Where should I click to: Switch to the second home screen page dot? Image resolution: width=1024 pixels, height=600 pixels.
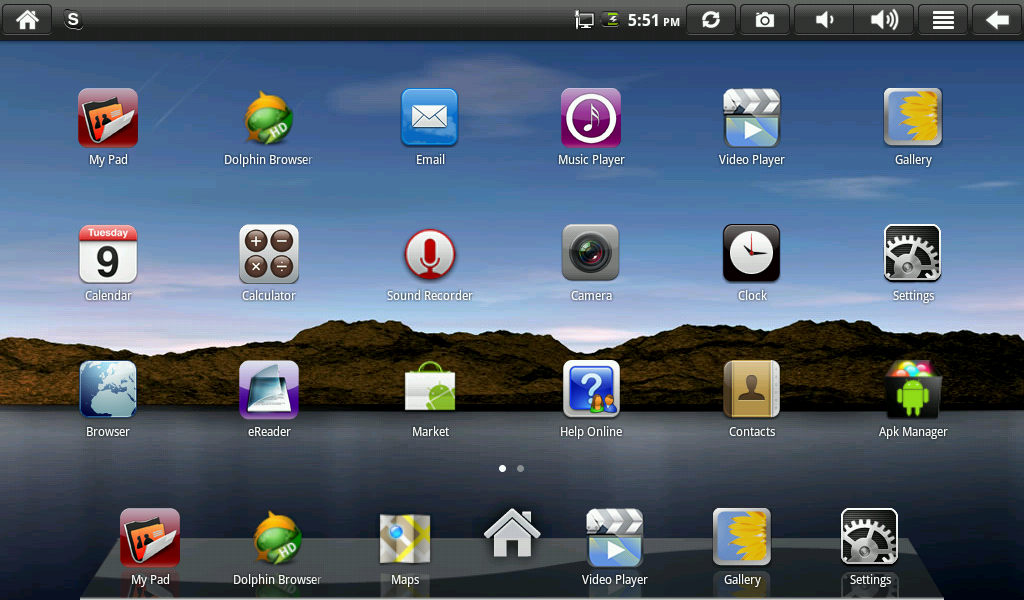520,468
